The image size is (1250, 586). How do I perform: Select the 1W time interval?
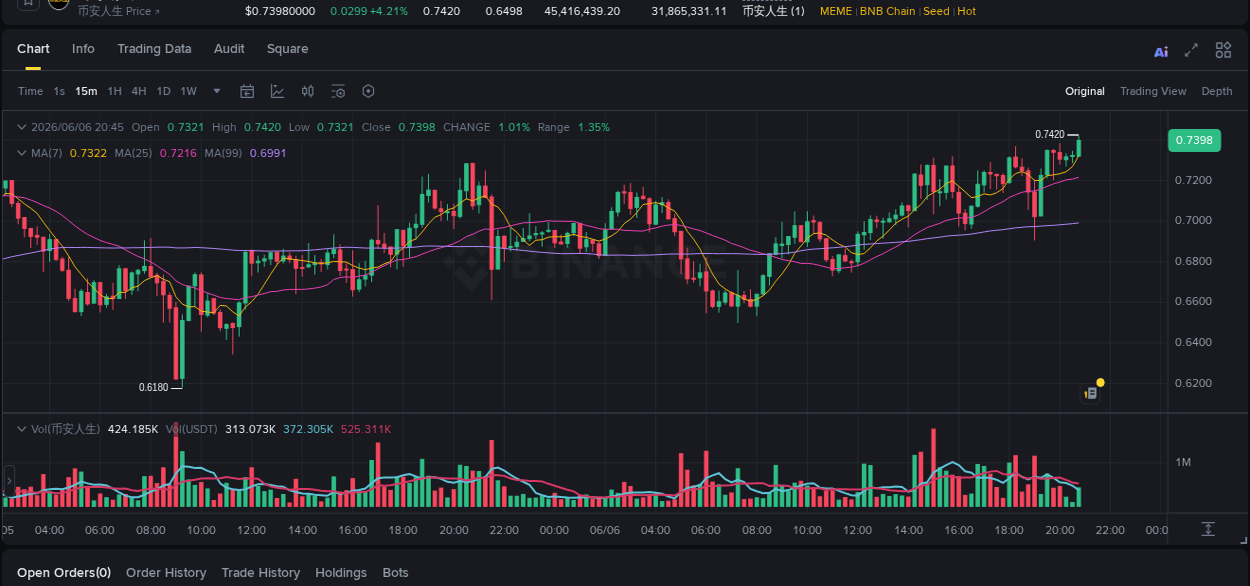tap(188, 91)
